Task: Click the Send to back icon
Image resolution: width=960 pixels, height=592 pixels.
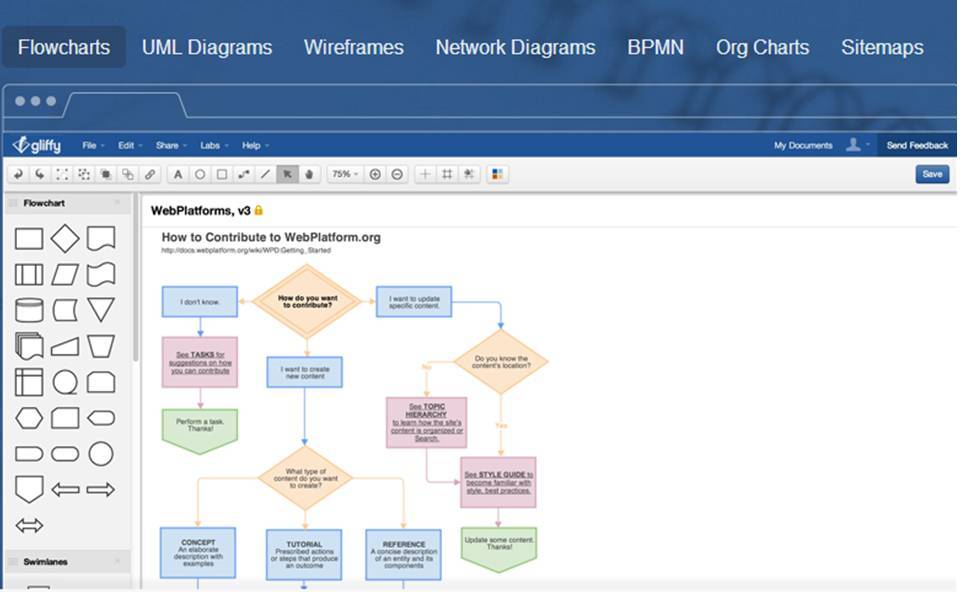Action: tap(127, 174)
